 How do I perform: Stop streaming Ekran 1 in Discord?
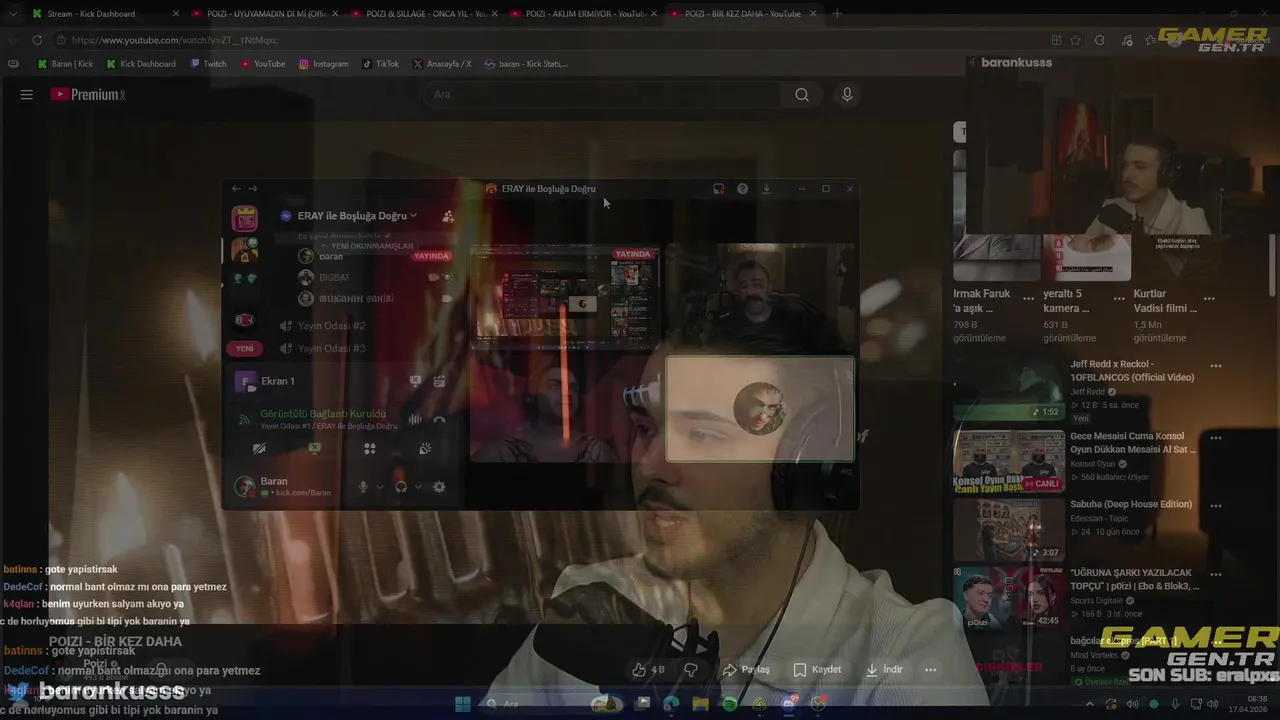point(415,381)
